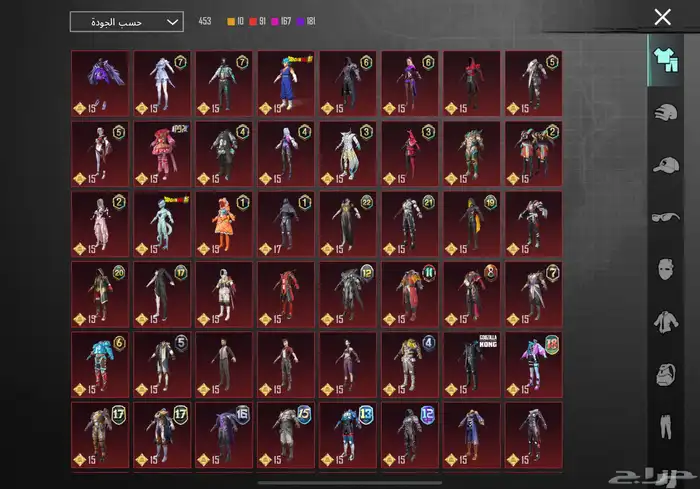Open the helmet category in sidebar
The image size is (700, 489).
(664, 112)
